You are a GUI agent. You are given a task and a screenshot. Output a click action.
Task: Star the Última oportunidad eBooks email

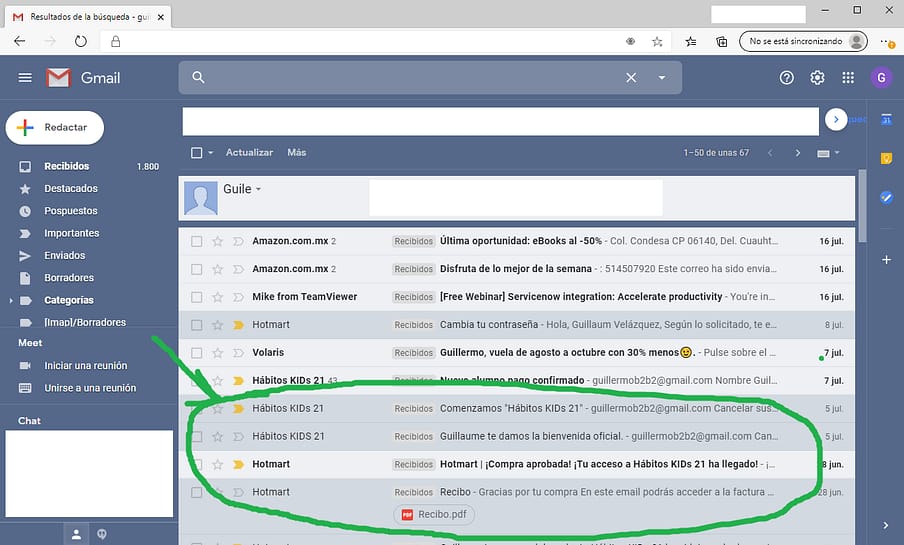point(217,241)
